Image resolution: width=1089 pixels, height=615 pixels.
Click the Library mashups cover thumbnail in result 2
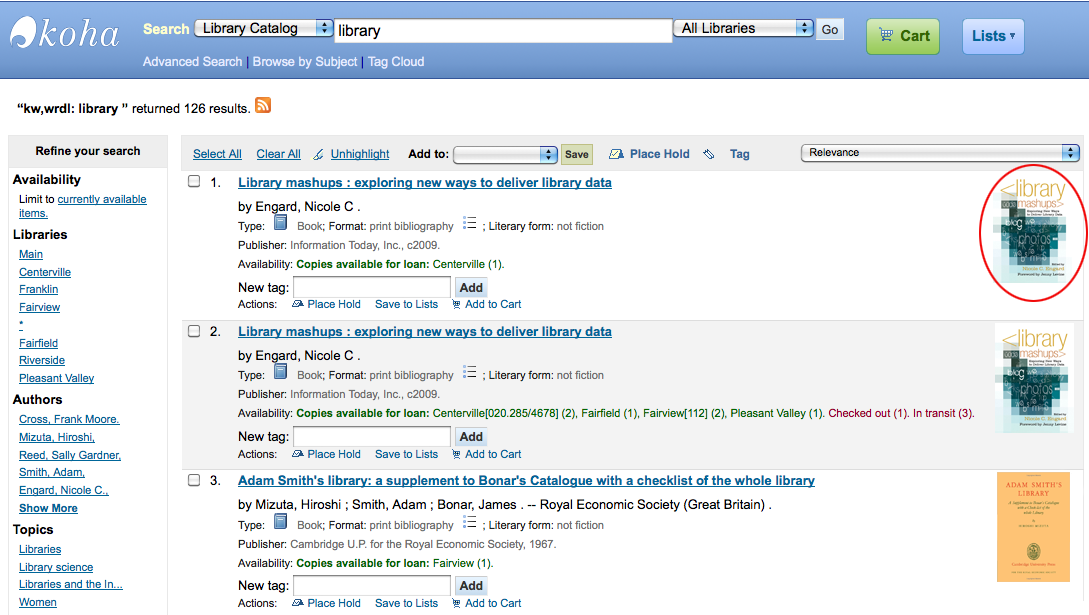1033,378
